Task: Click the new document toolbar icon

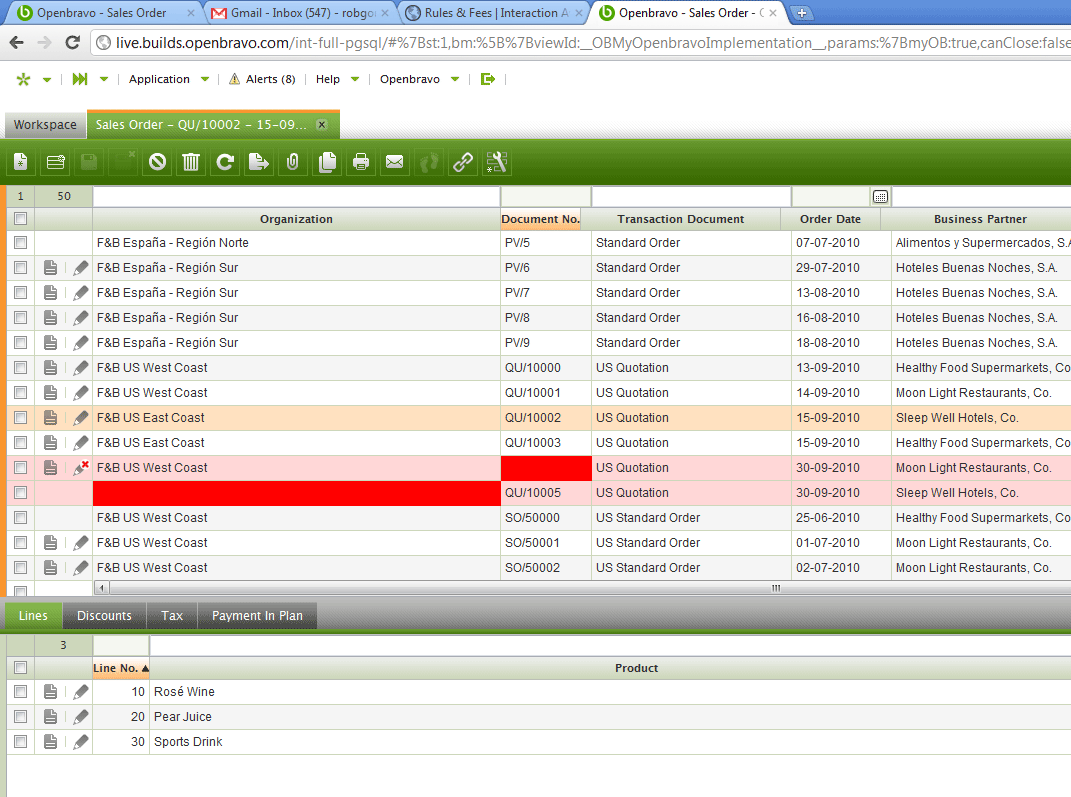Action: click(x=21, y=162)
